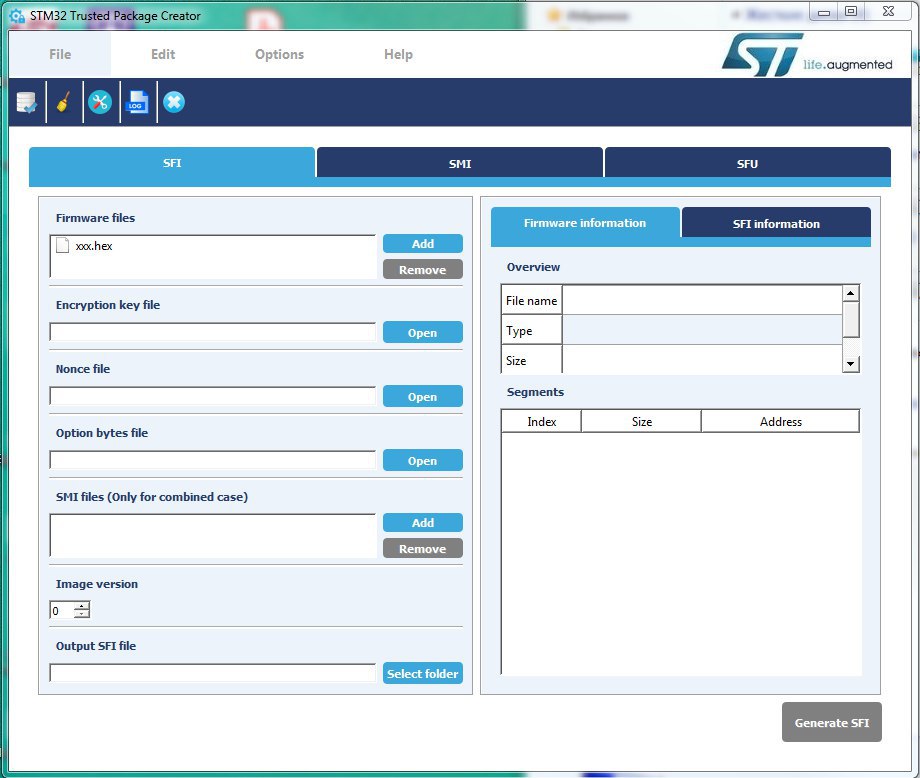Remove the selected firmware file
The image size is (920, 778).
tap(422, 269)
